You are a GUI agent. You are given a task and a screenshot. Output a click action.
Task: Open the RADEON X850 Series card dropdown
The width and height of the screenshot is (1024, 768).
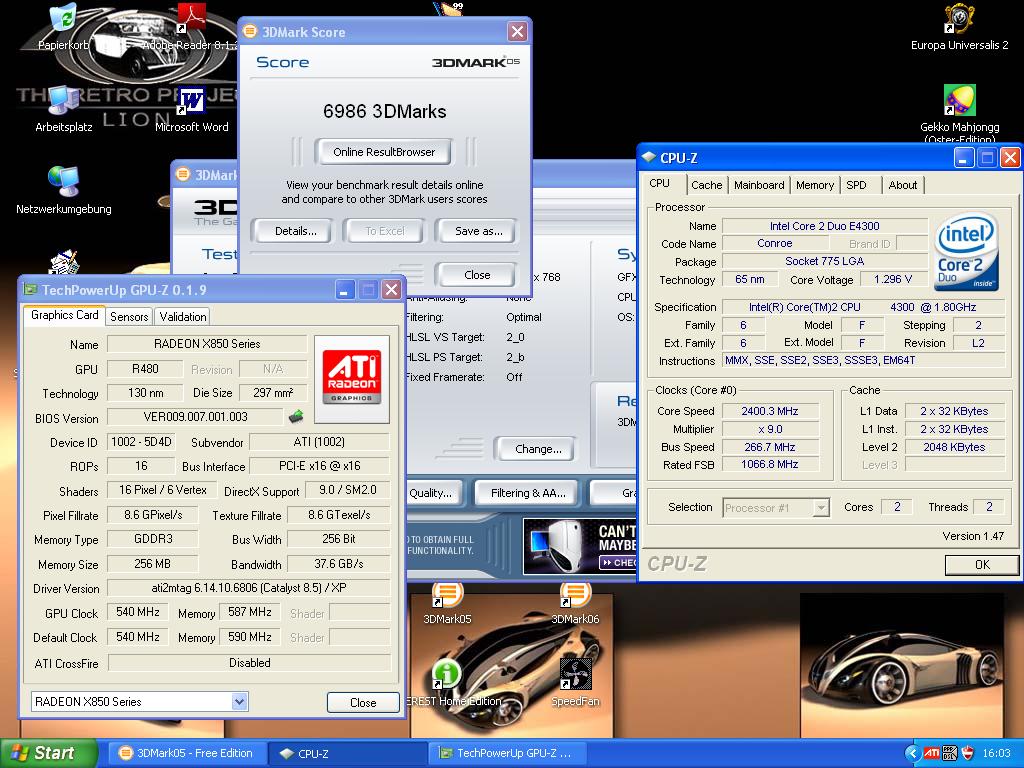[240, 701]
